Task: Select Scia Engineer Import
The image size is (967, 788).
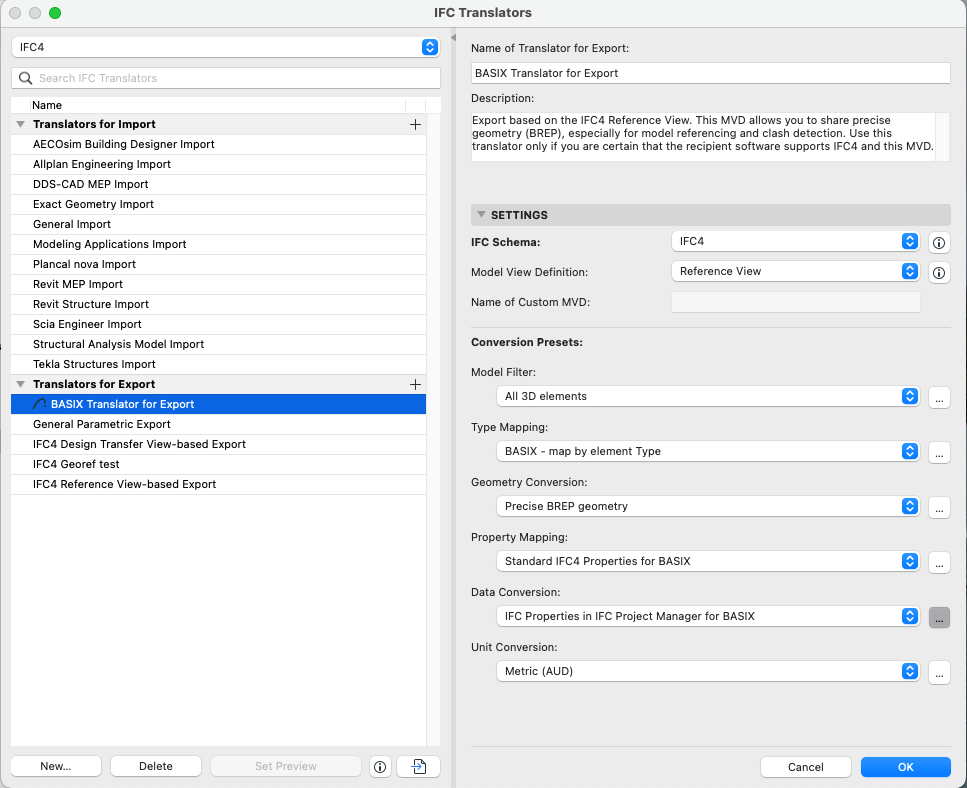Action: click(218, 324)
